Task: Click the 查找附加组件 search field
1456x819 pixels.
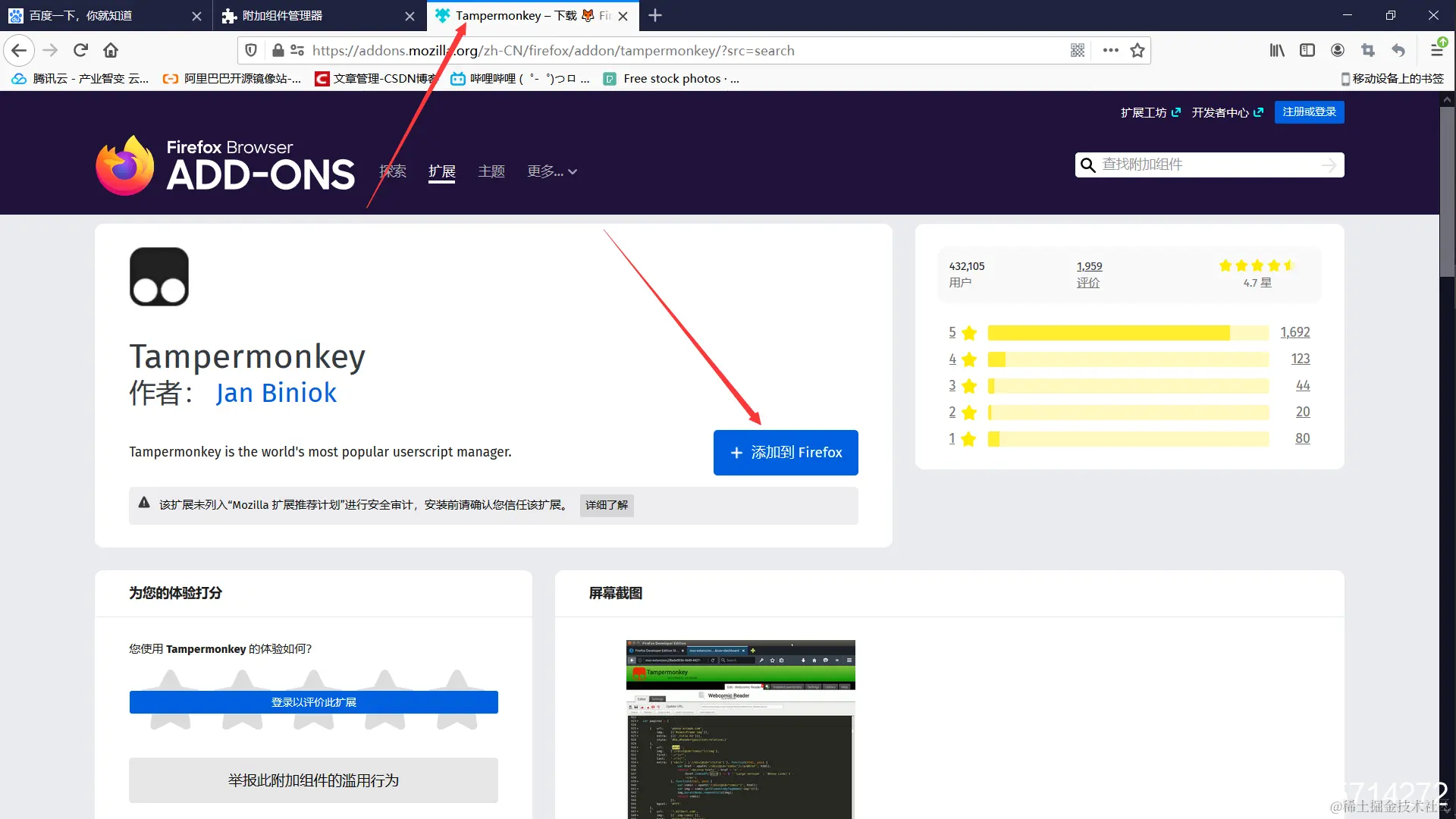Action: coord(1210,165)
